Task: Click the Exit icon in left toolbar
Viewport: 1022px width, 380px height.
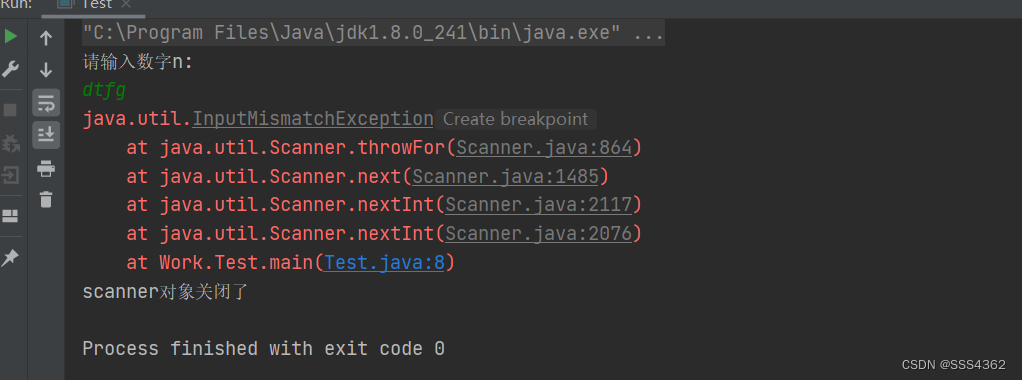Action: pos(10,175)
